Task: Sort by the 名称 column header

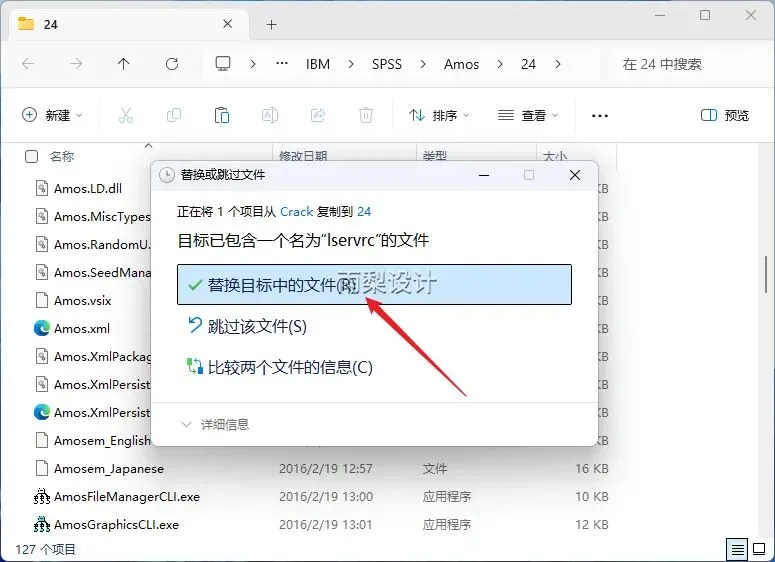Action: coord(62,157)
